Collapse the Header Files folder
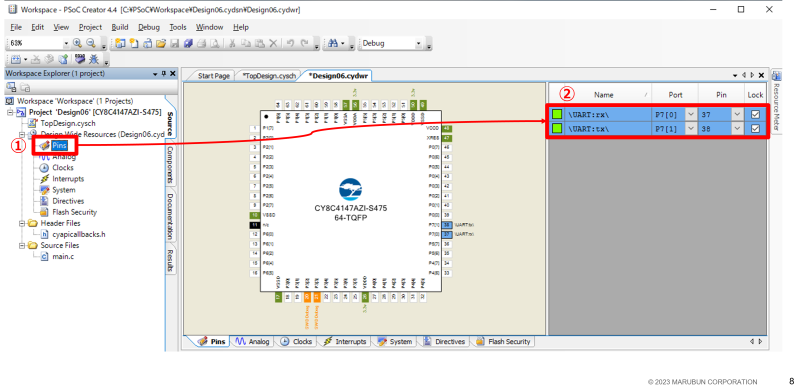The image size is (800, 392). pyautogui.click(x=22, y=223)
